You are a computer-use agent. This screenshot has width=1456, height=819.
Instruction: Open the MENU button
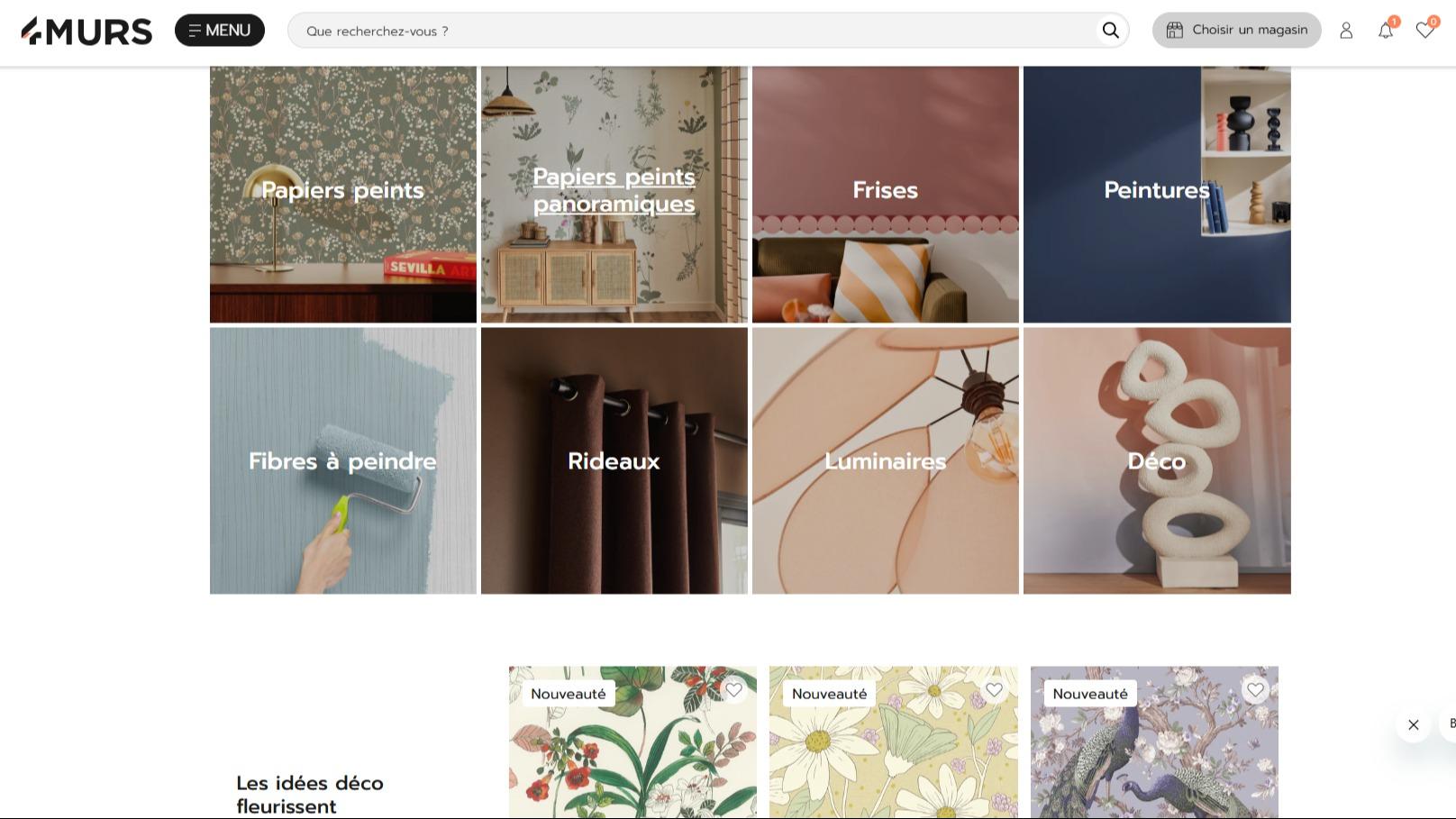[x=220, y=31]
